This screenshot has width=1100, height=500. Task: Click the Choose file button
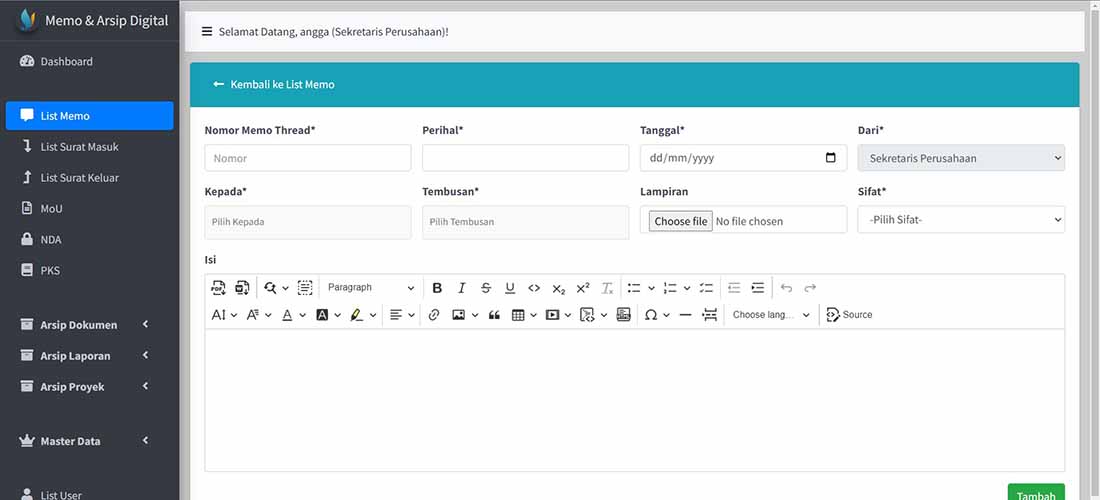680,221
